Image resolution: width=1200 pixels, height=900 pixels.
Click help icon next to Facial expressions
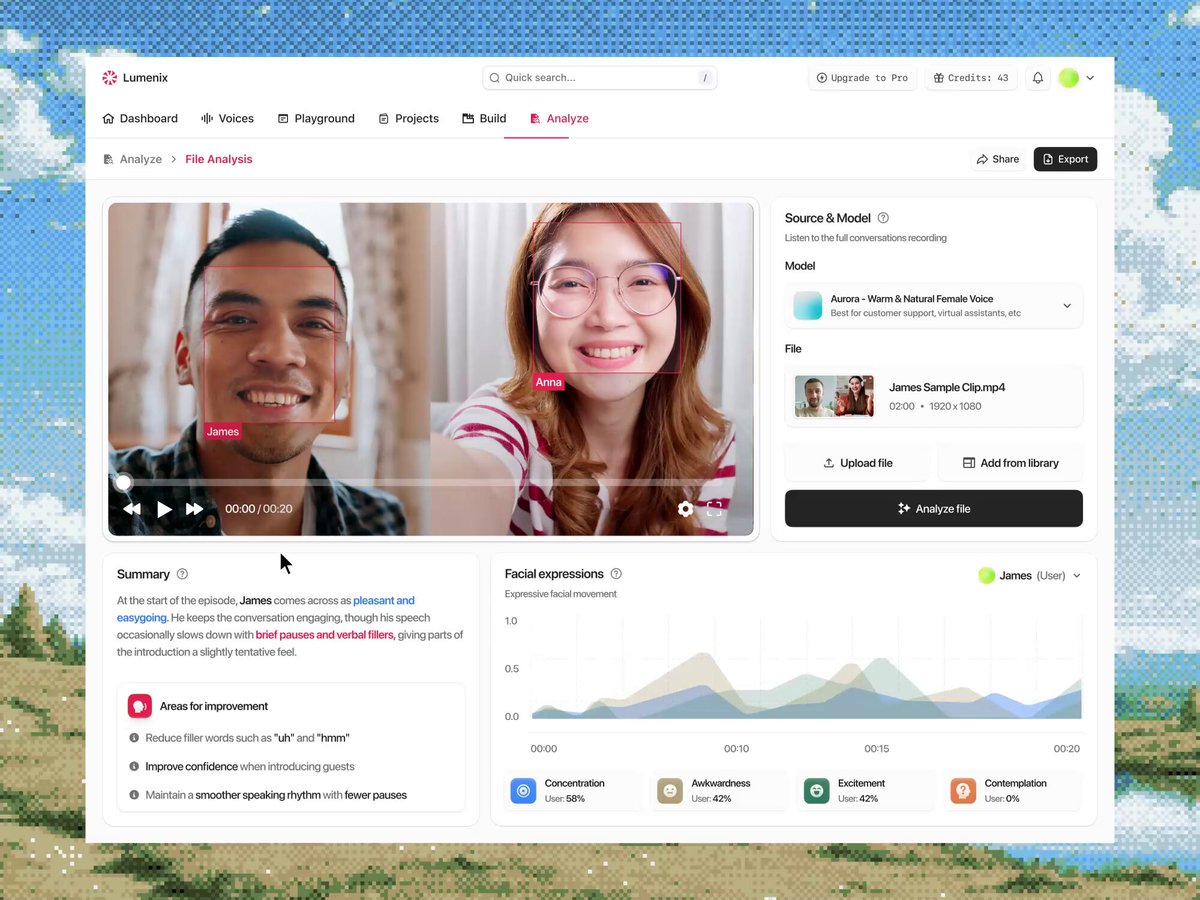[x=616, y=574]
